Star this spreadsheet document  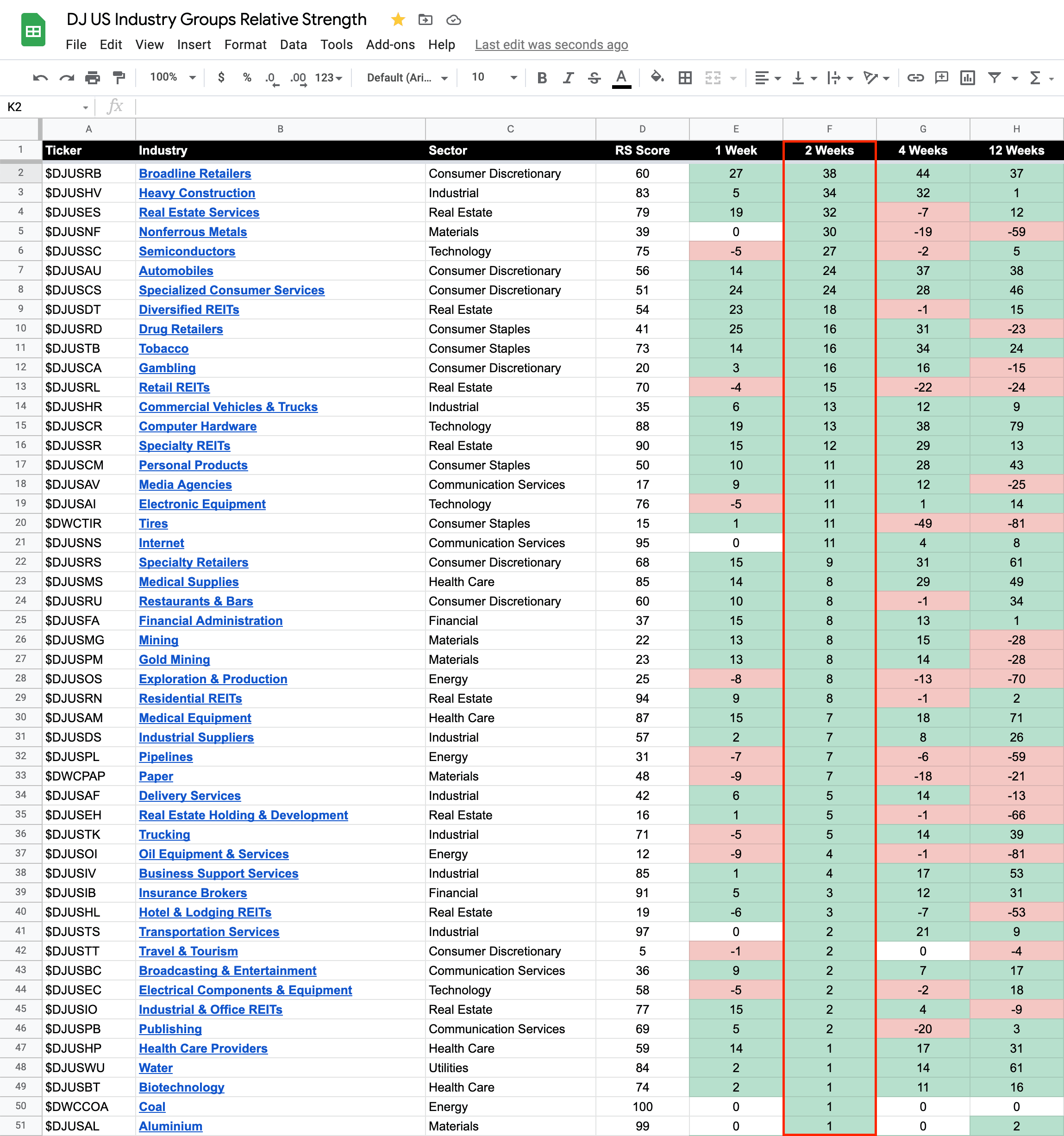(398, 20)
